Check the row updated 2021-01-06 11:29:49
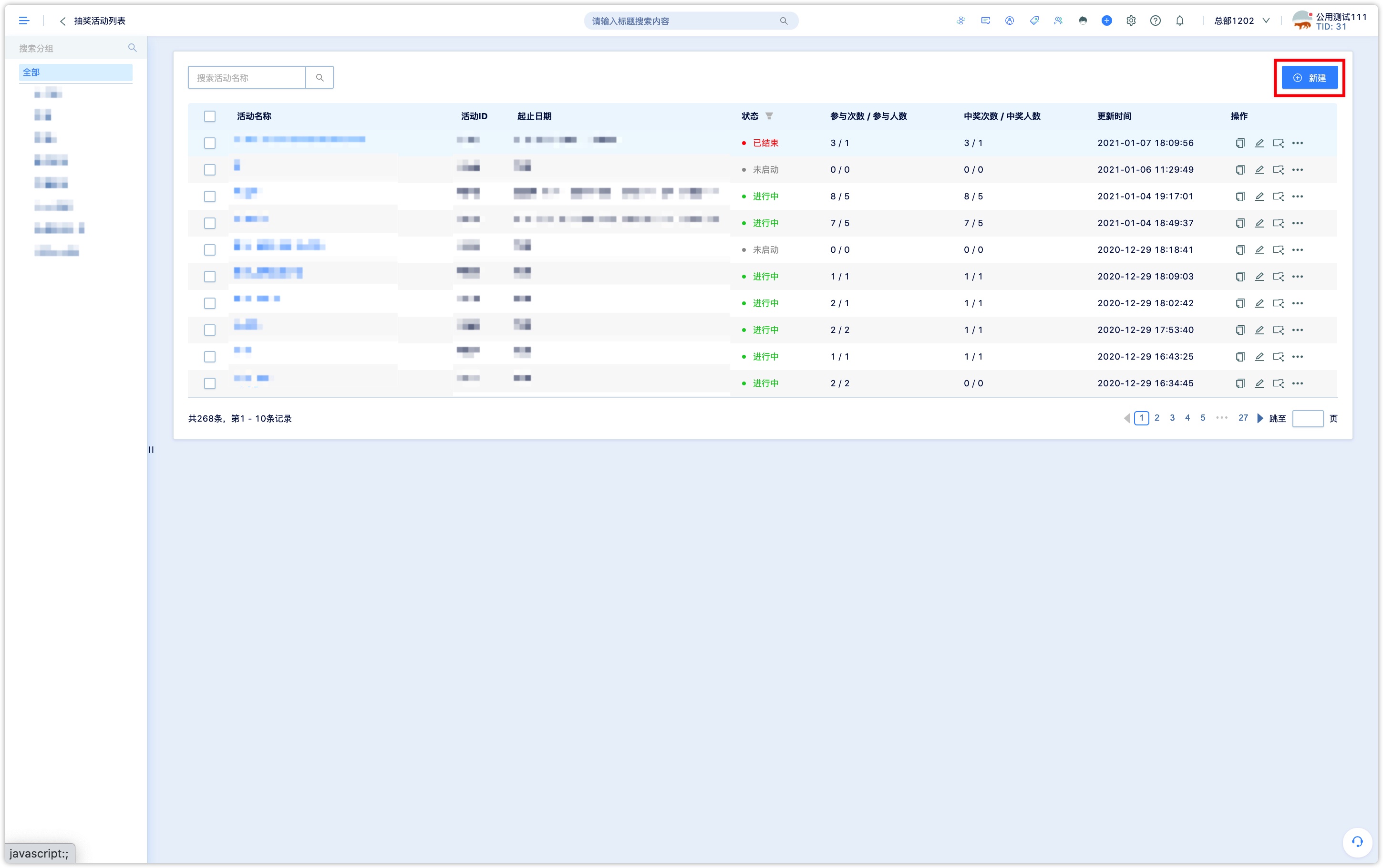This screenshot has height=868, width=1383. 209,169
